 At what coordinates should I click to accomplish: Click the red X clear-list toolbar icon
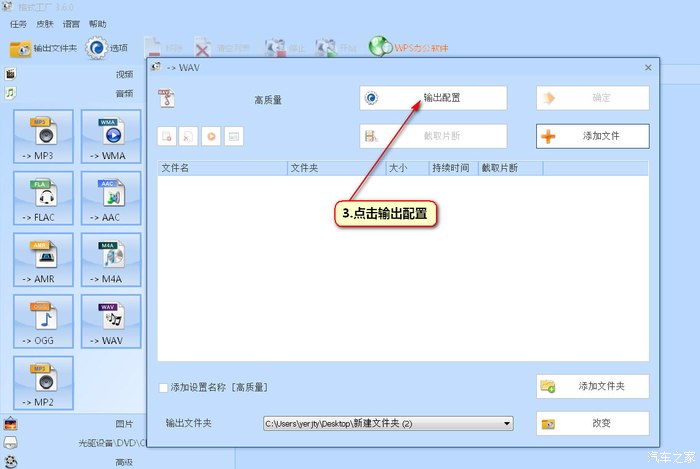tap(202, 48)
